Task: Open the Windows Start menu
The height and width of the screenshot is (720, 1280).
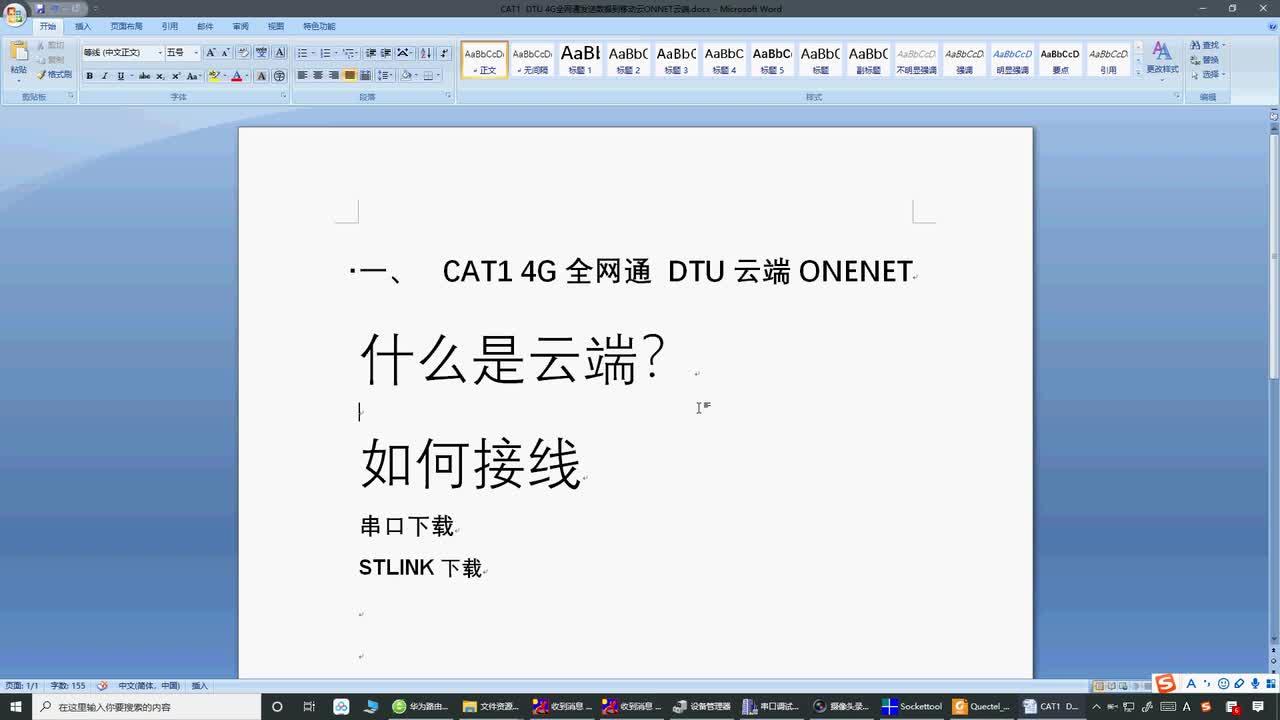Action: 16,706
